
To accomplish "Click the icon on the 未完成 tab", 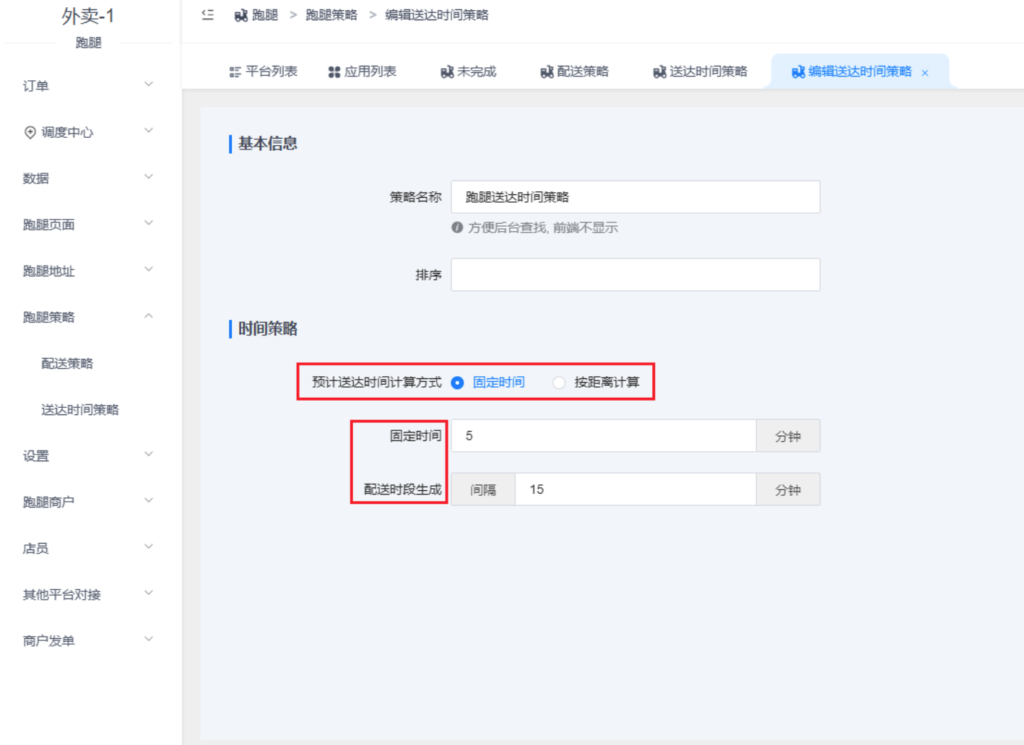I will [446, 71].
